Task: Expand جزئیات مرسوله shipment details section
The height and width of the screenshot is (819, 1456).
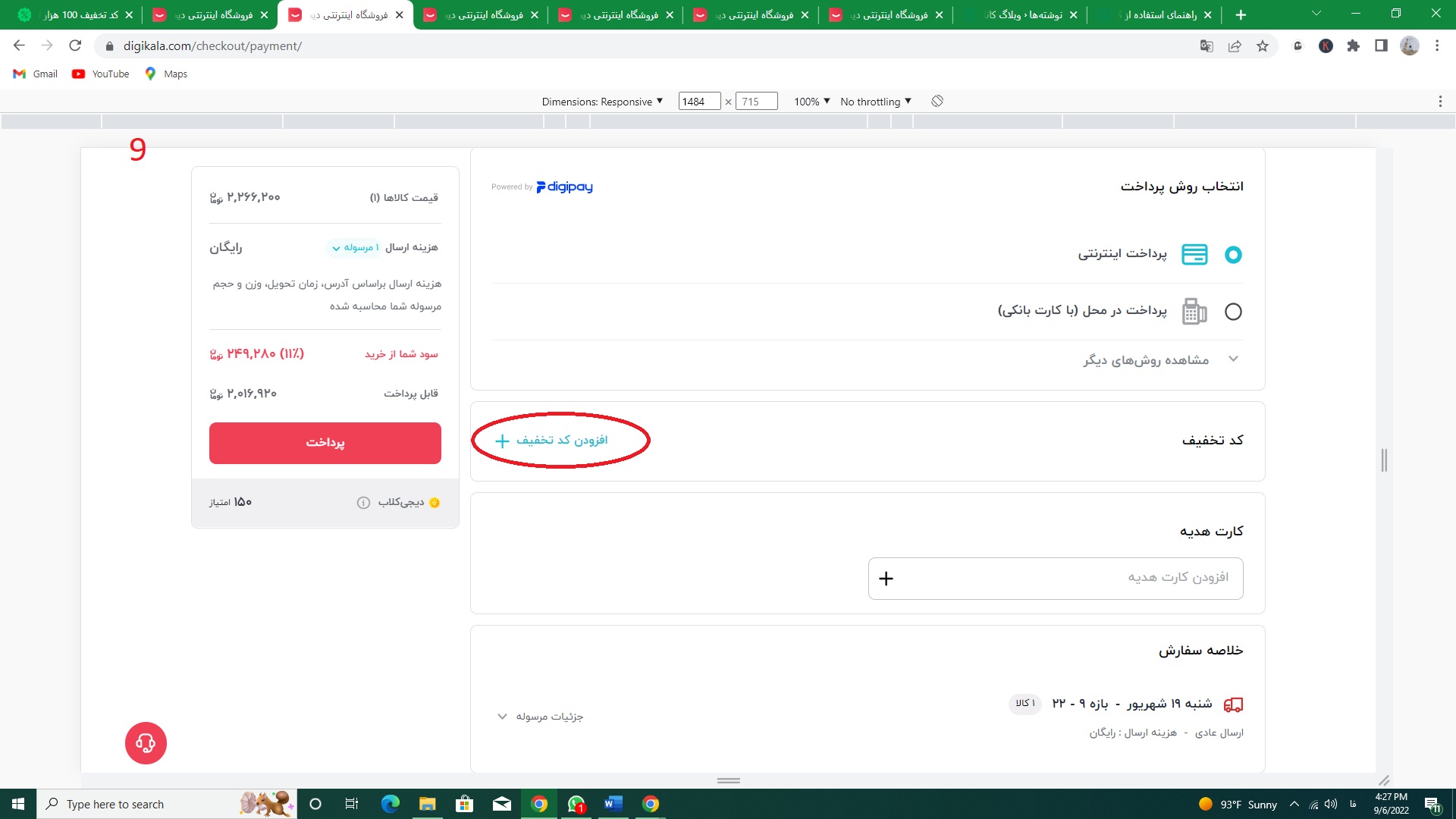Action: click(x=541, y=716)
